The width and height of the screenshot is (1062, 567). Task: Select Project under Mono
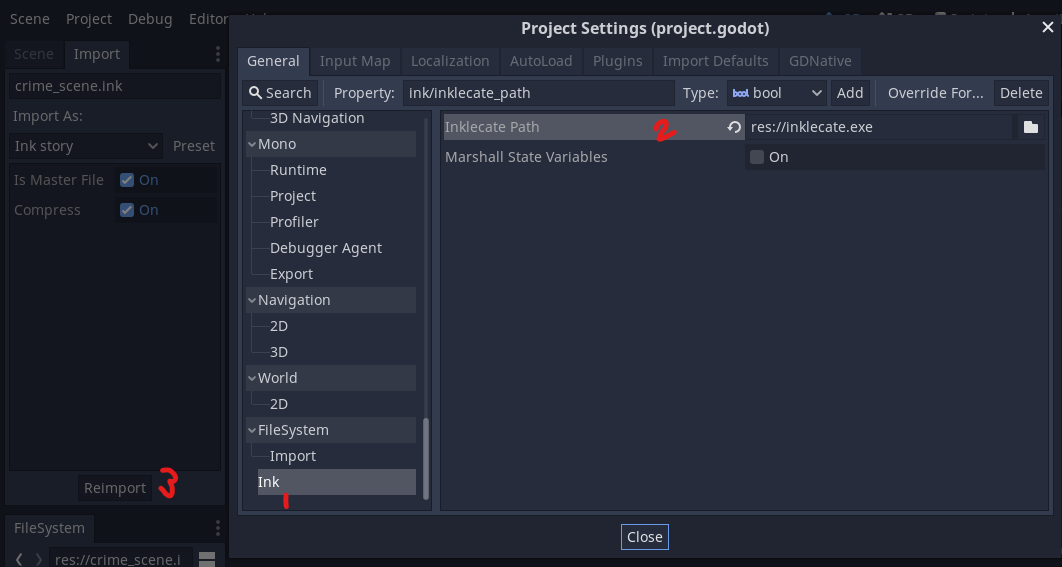tap(293, 196)
